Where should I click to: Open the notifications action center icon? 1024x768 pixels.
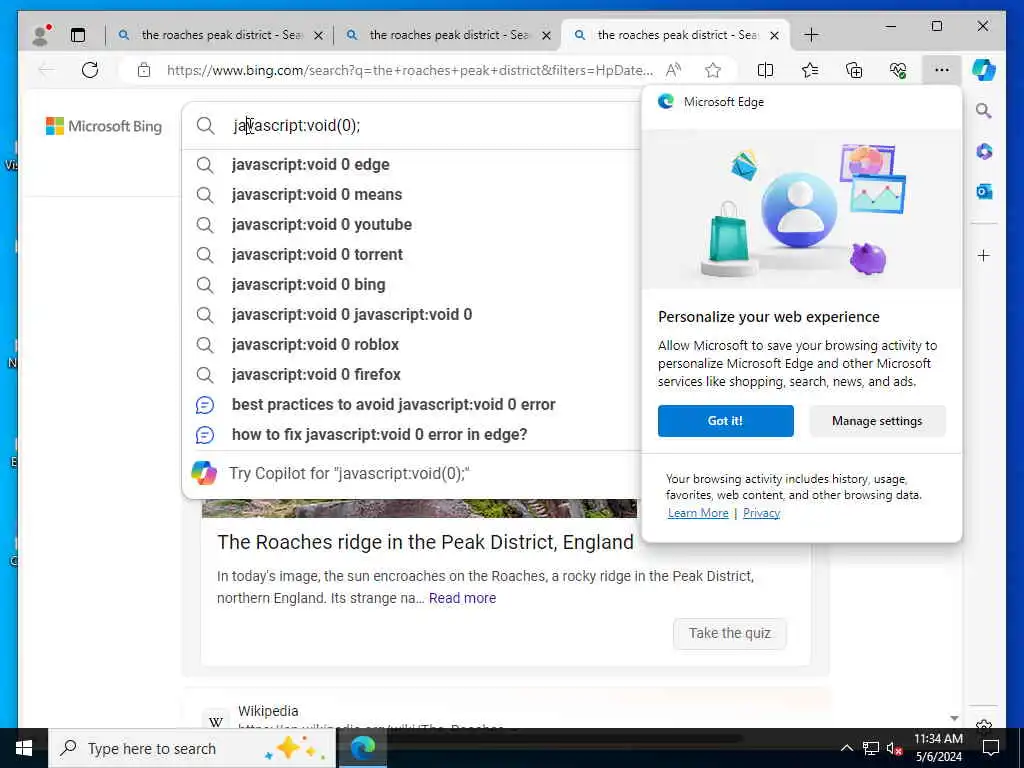(991, 748)
